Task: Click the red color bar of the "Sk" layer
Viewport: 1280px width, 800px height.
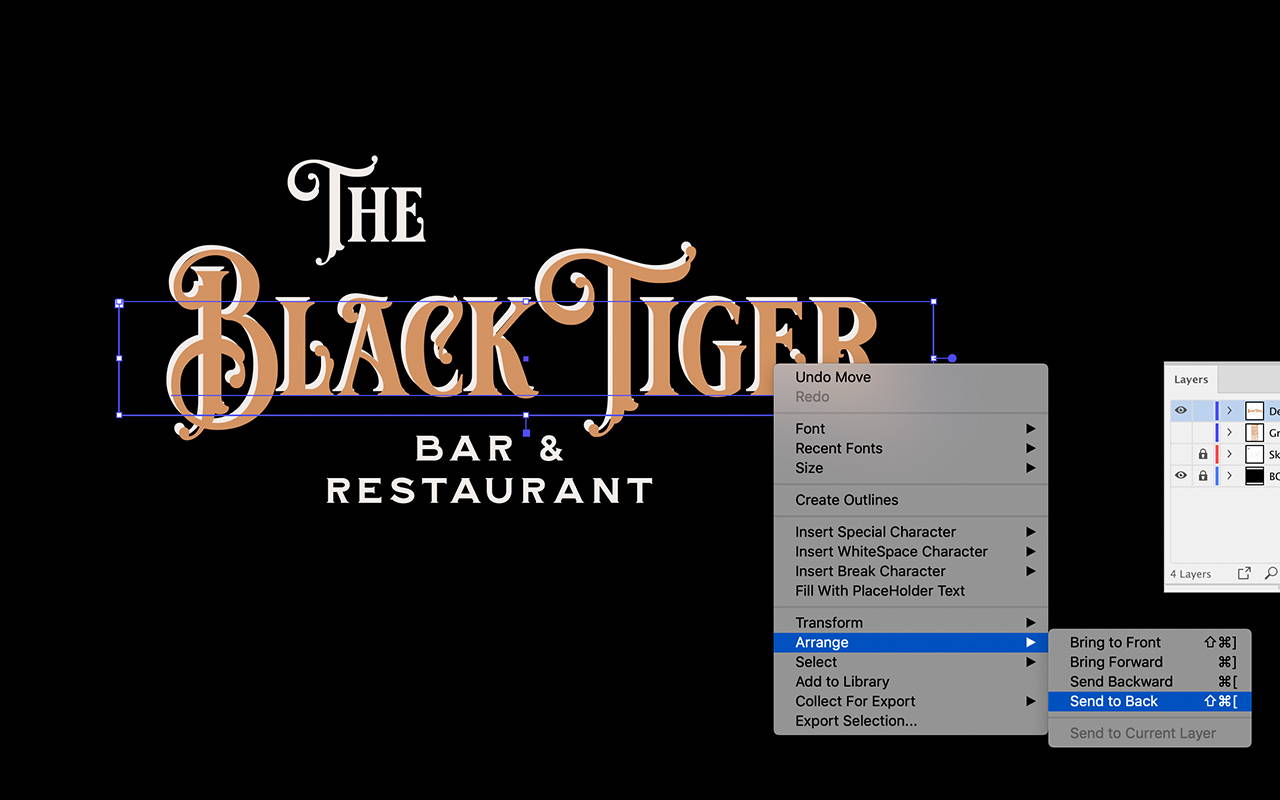Action: pyautogui.click(x=1217, y=454)
